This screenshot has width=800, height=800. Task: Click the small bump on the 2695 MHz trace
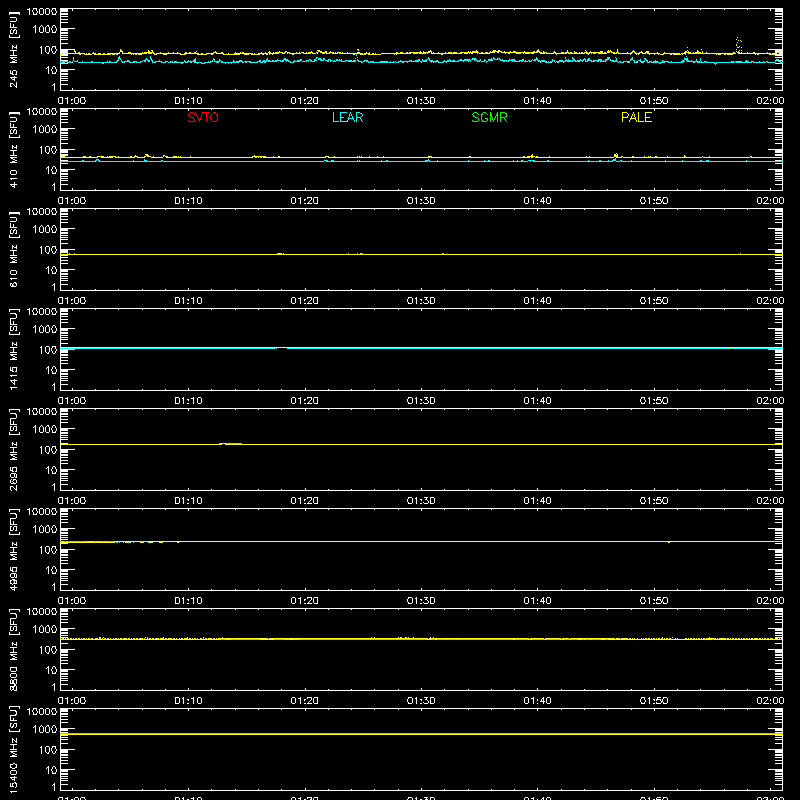click(x=231, y=444)
